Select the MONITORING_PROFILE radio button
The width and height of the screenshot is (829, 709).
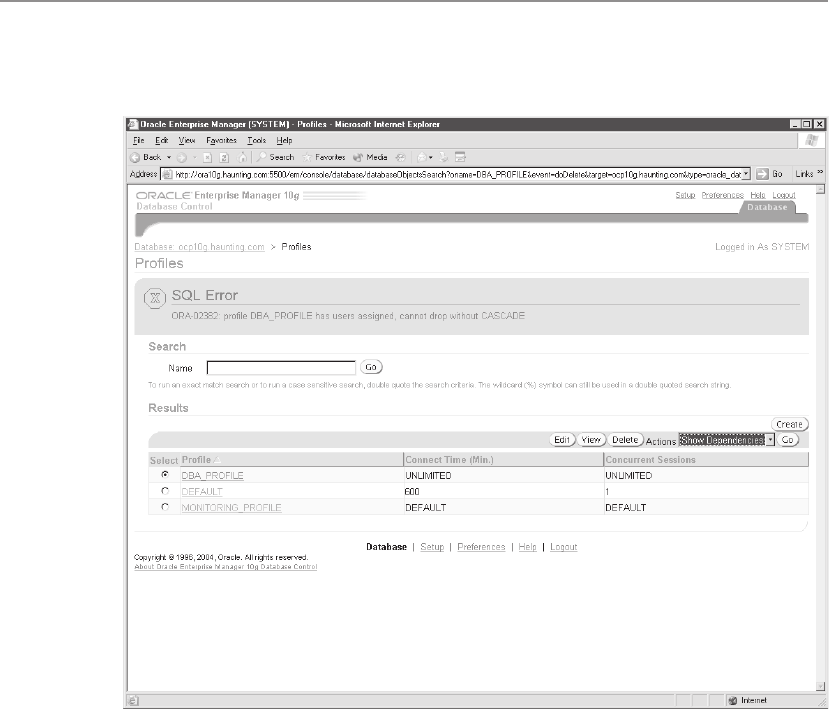[x=165, y=507]
